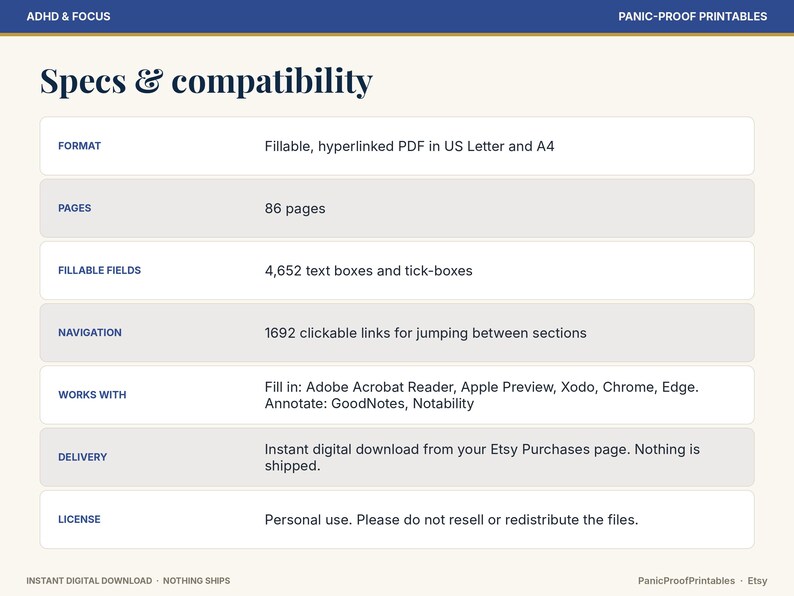Click the LICENSE row label
Image resolution: width=794 pixels, height=596 pixels.
79,520
